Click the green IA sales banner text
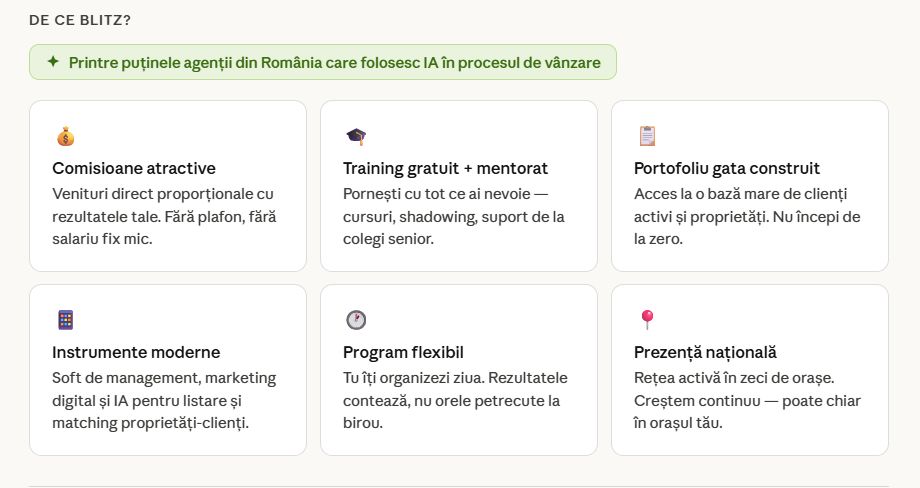920x488 pixels. click(x=334, y=63)
